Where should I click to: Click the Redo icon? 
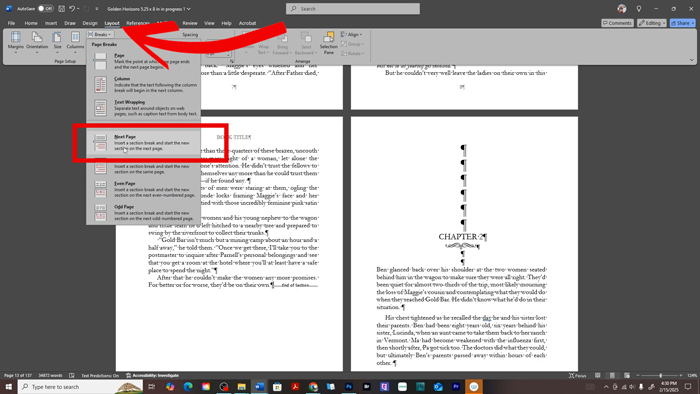point(87,8)
